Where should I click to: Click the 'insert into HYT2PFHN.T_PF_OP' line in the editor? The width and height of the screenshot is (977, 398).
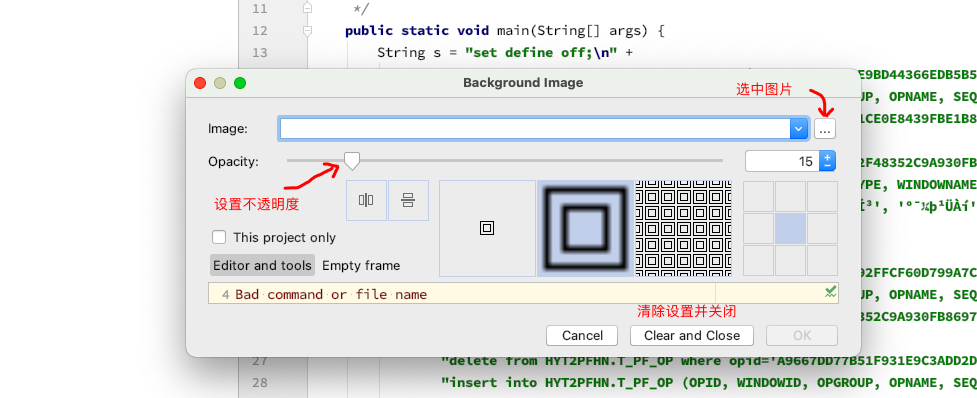(708, 382)
